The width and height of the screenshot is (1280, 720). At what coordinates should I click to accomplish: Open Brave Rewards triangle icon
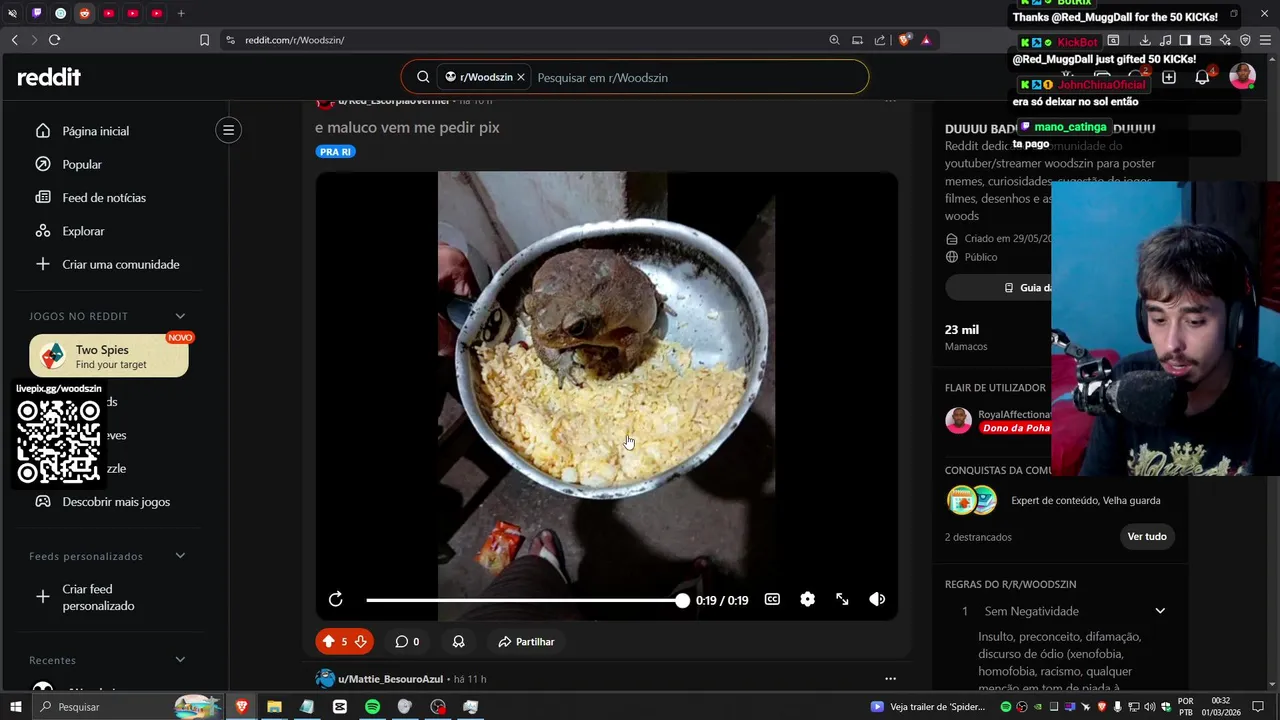click(926, 40)
